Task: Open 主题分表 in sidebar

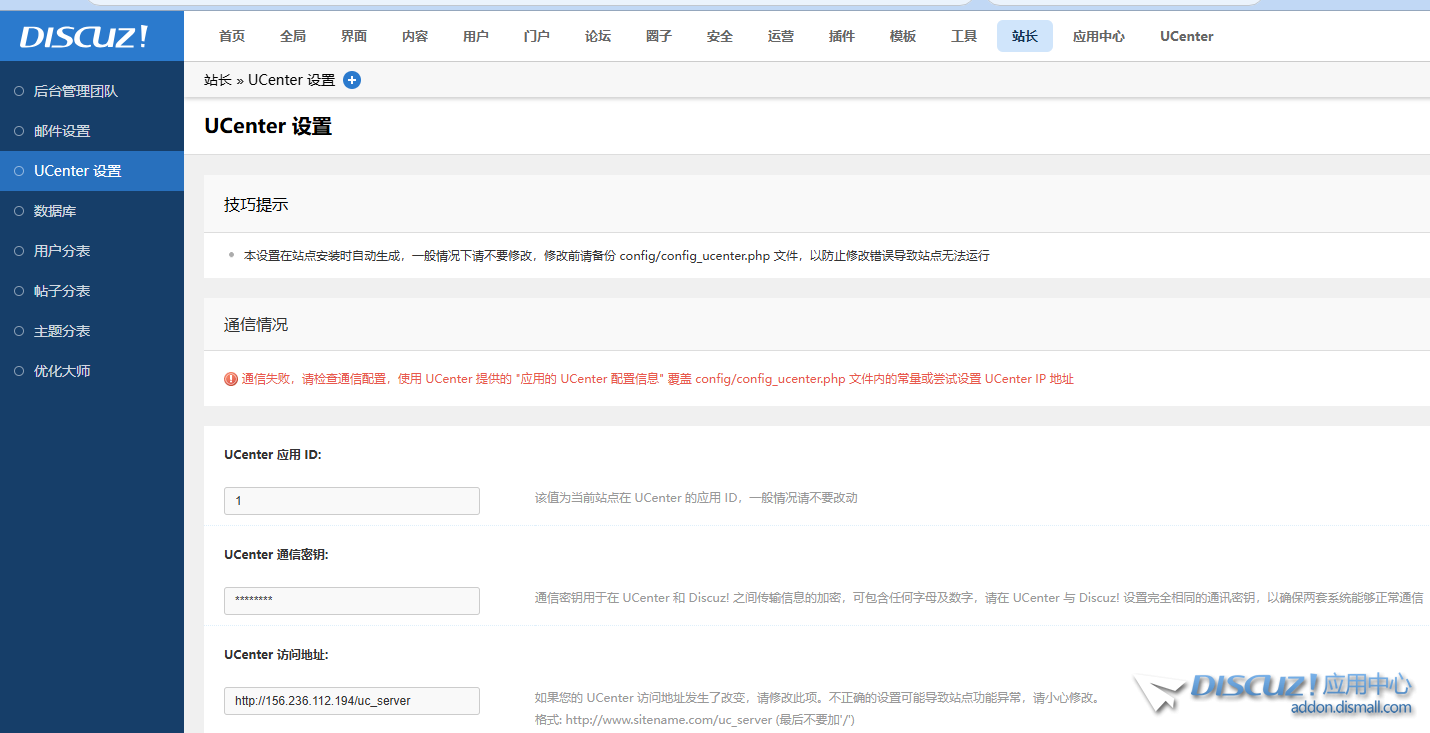Action: pos(92,331)
